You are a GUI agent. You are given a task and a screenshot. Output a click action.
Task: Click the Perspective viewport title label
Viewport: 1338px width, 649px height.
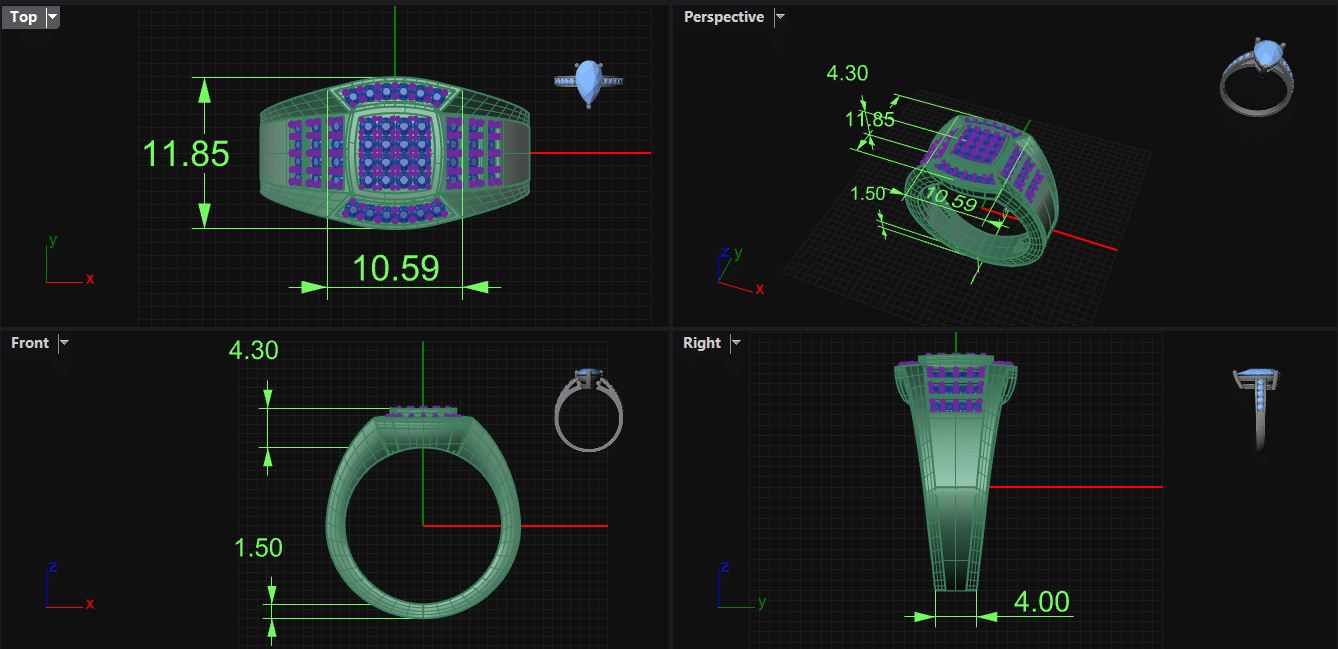click(x=723, y=17)
